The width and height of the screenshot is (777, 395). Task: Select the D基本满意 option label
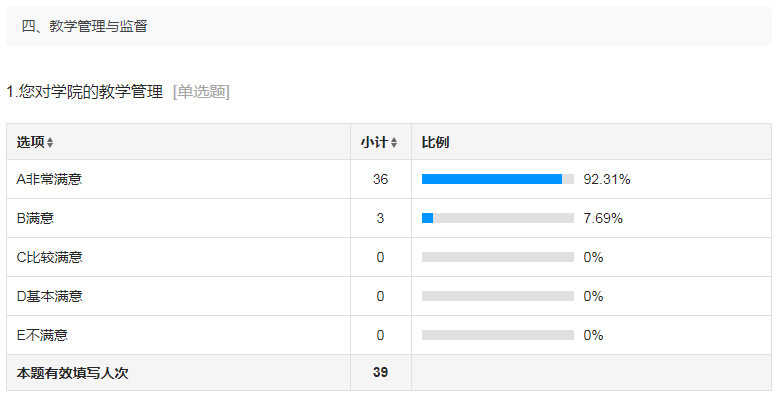[49, 296]
